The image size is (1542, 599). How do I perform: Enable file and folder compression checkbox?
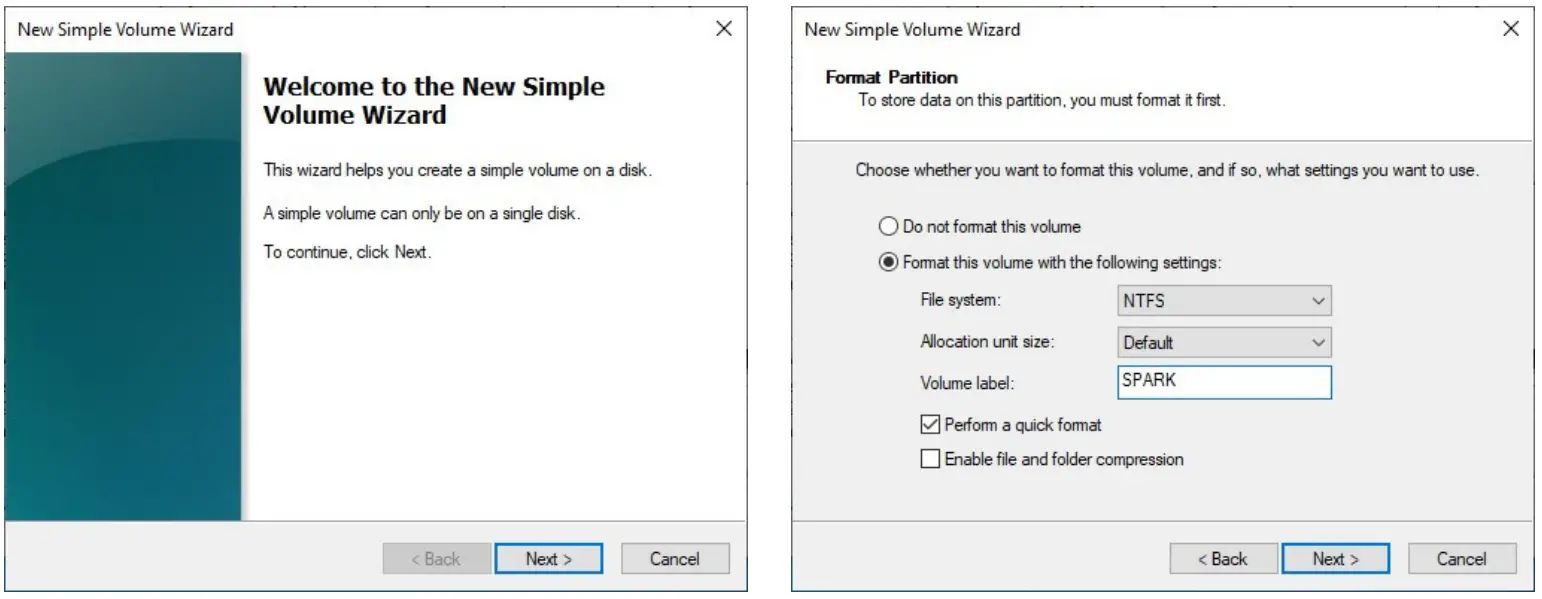pyautogui.click(x=930, y=460)
